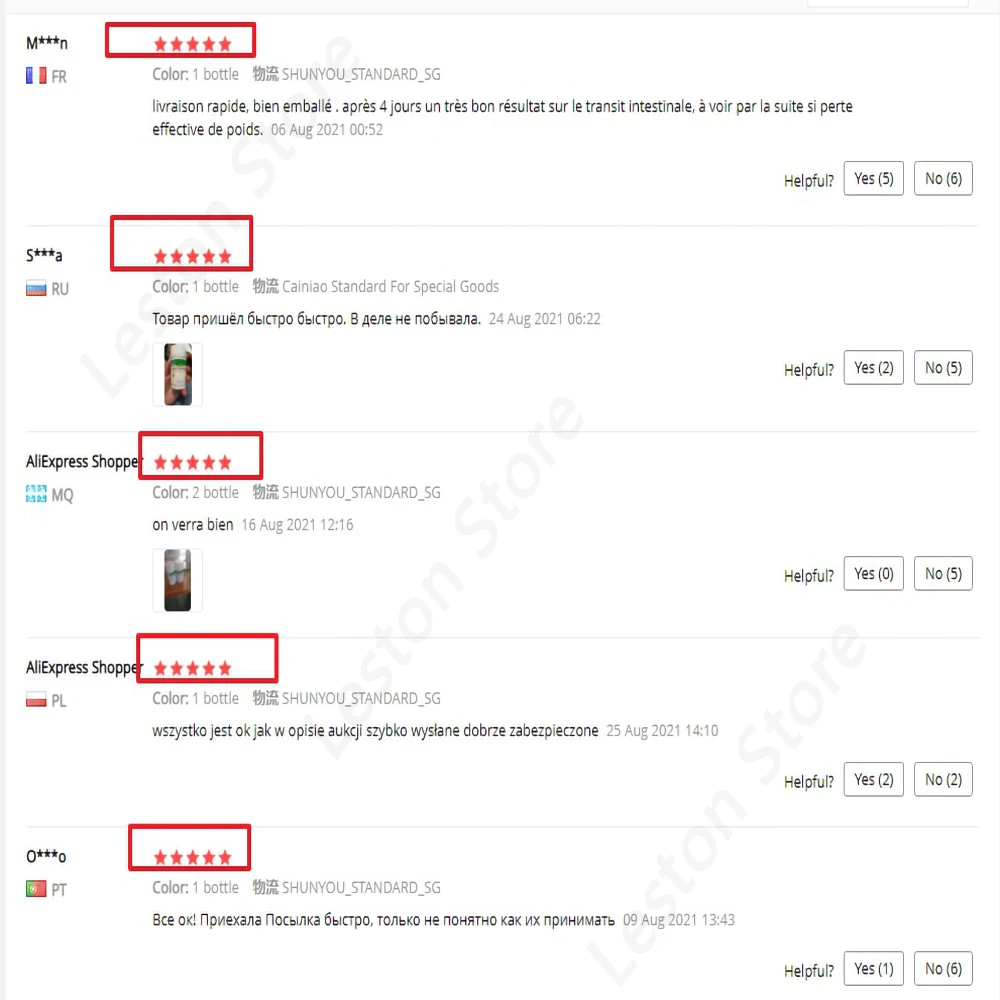Click Yes (1) on O***o's review
The width and height of the screenshot is (1000, 1000).
click(873, 968)
